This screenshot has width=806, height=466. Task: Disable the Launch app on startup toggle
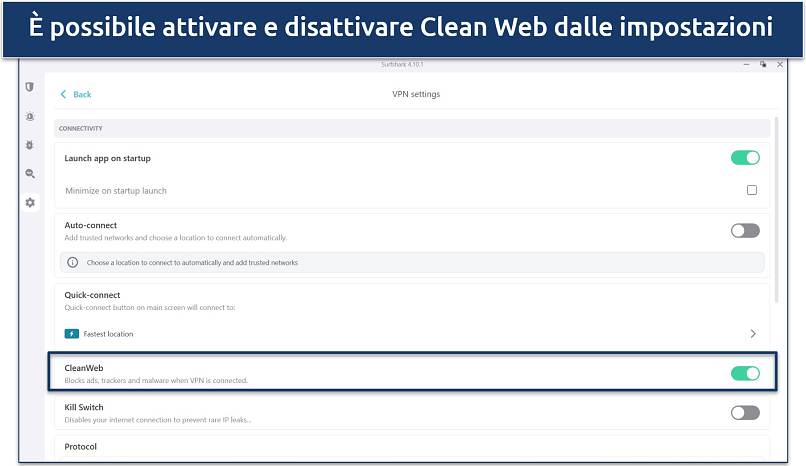[x=745, y=158]
